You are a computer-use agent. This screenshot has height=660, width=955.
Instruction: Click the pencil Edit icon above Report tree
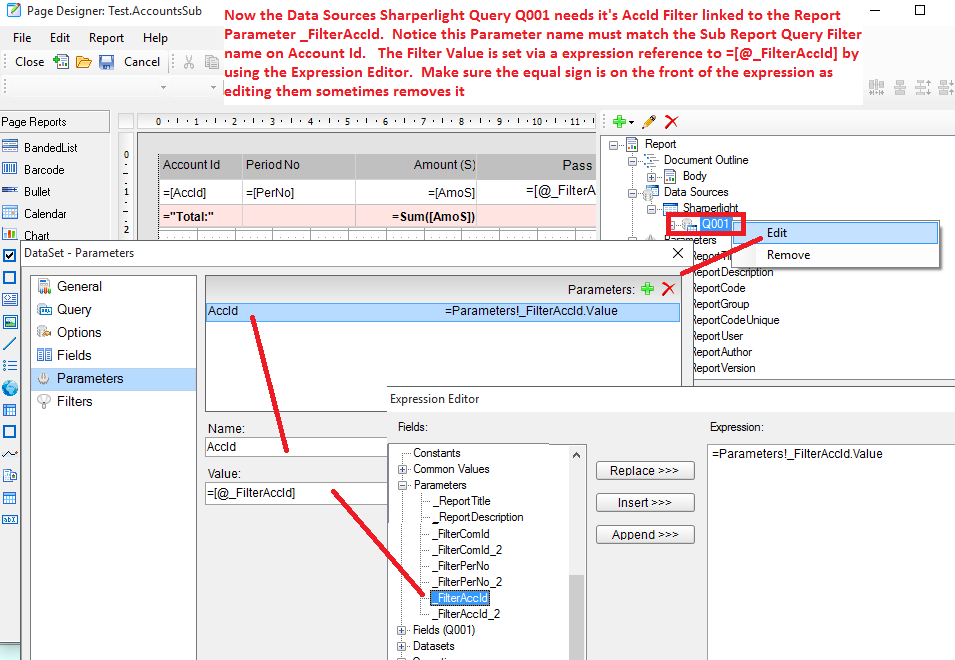649,121
